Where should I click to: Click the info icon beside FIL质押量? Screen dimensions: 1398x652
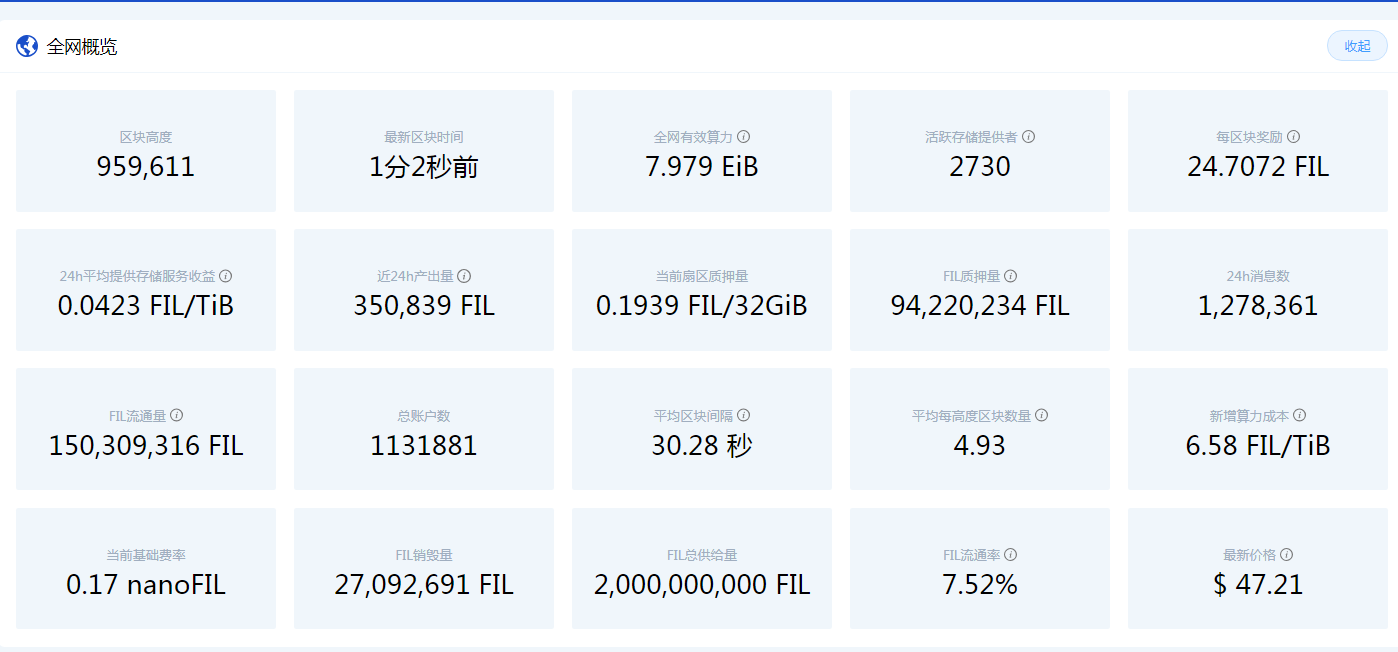pos(1011,276)
